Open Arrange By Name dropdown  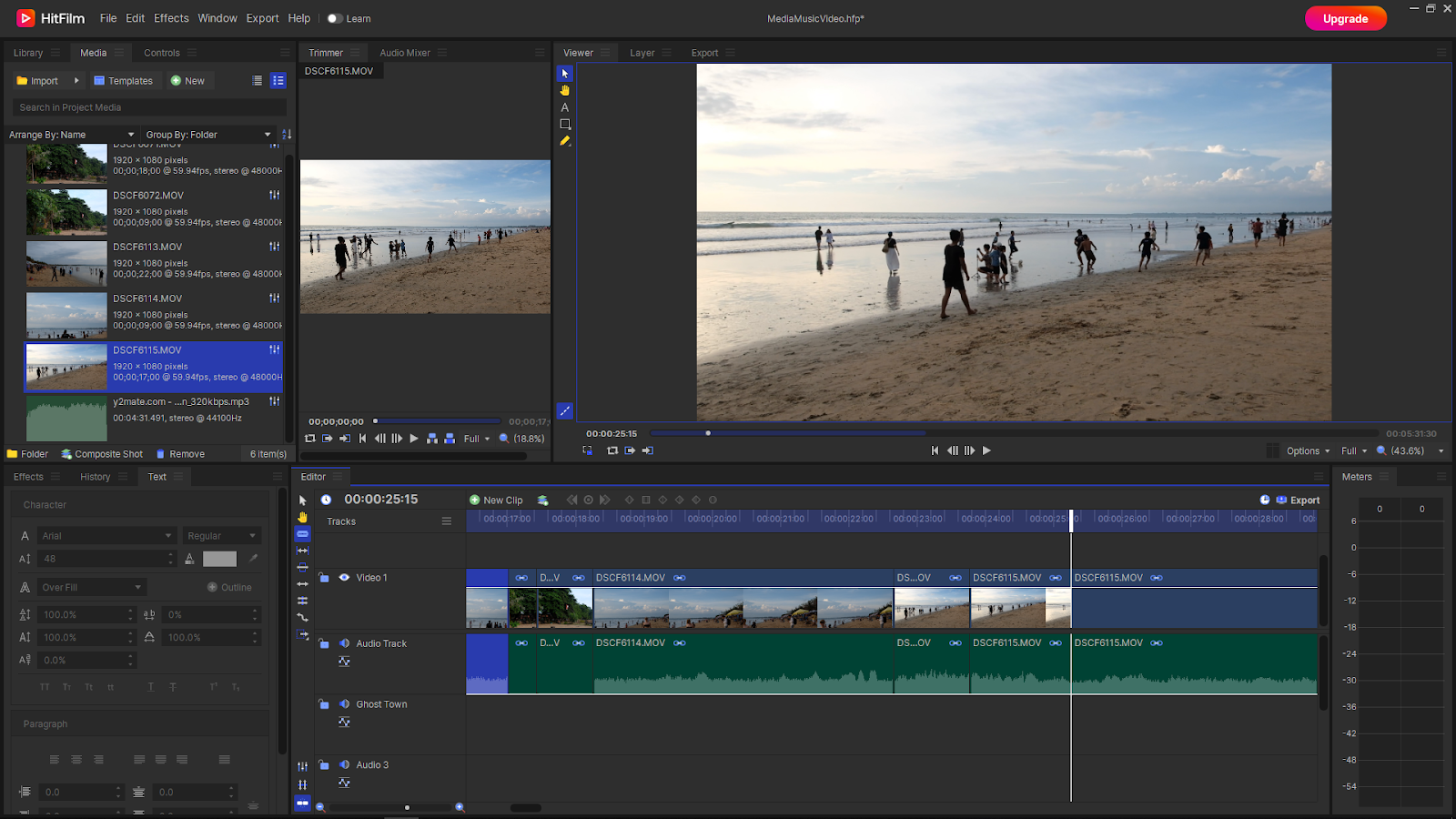pos(72,135)
